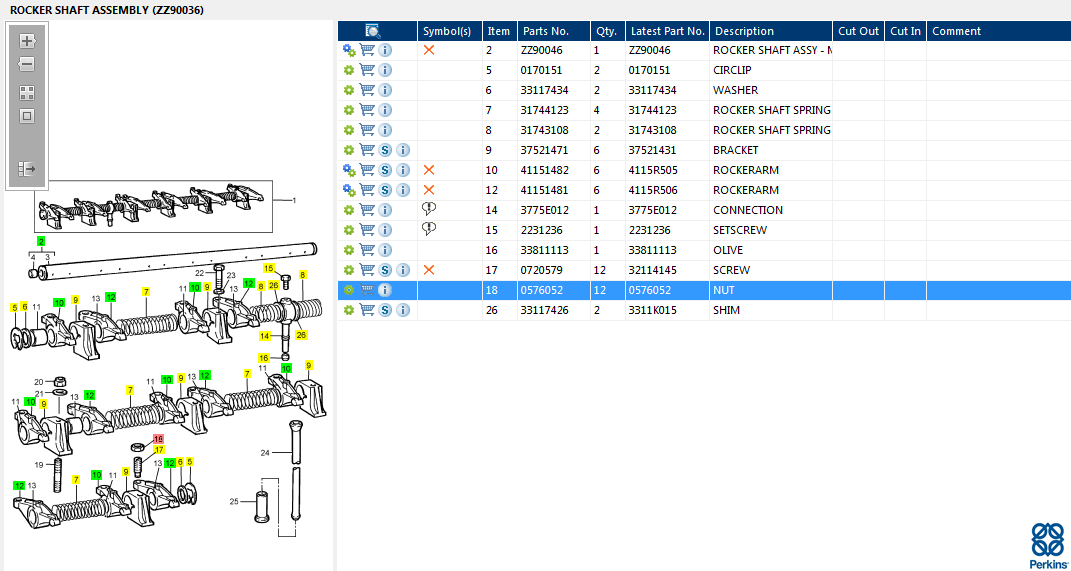Zoom in on the parts diagram
Image resolution: width=1071 pixels, height=571 pixels.
(x=27, y=41)
